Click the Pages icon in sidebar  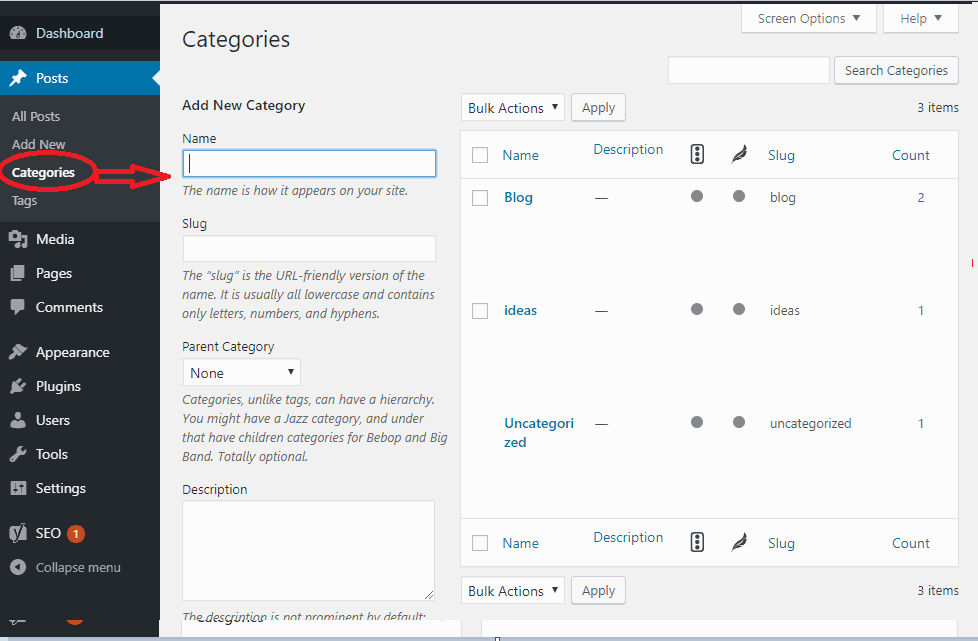[18, 273]
